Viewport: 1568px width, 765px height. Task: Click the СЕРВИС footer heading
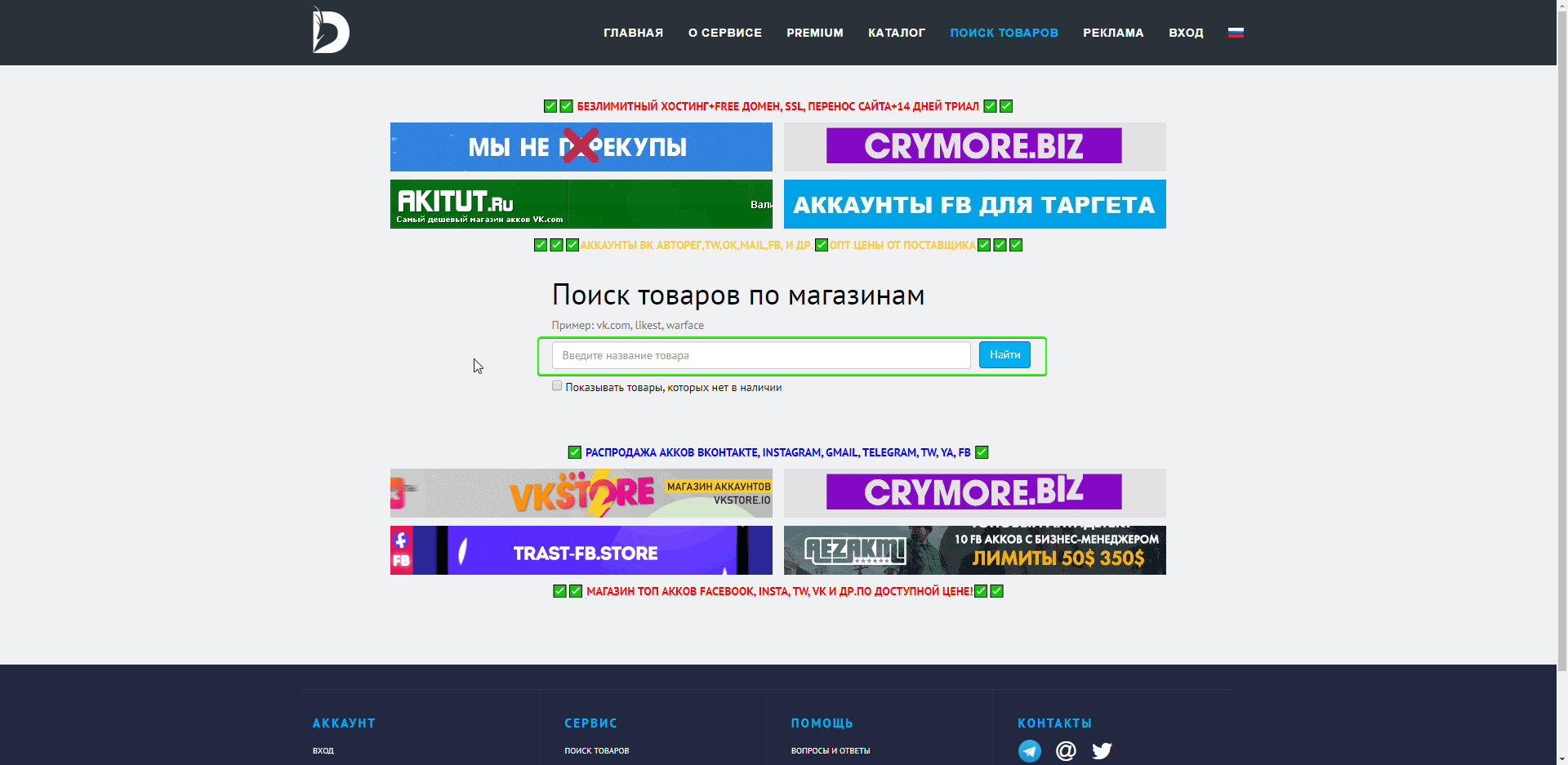tap(591, 723)
